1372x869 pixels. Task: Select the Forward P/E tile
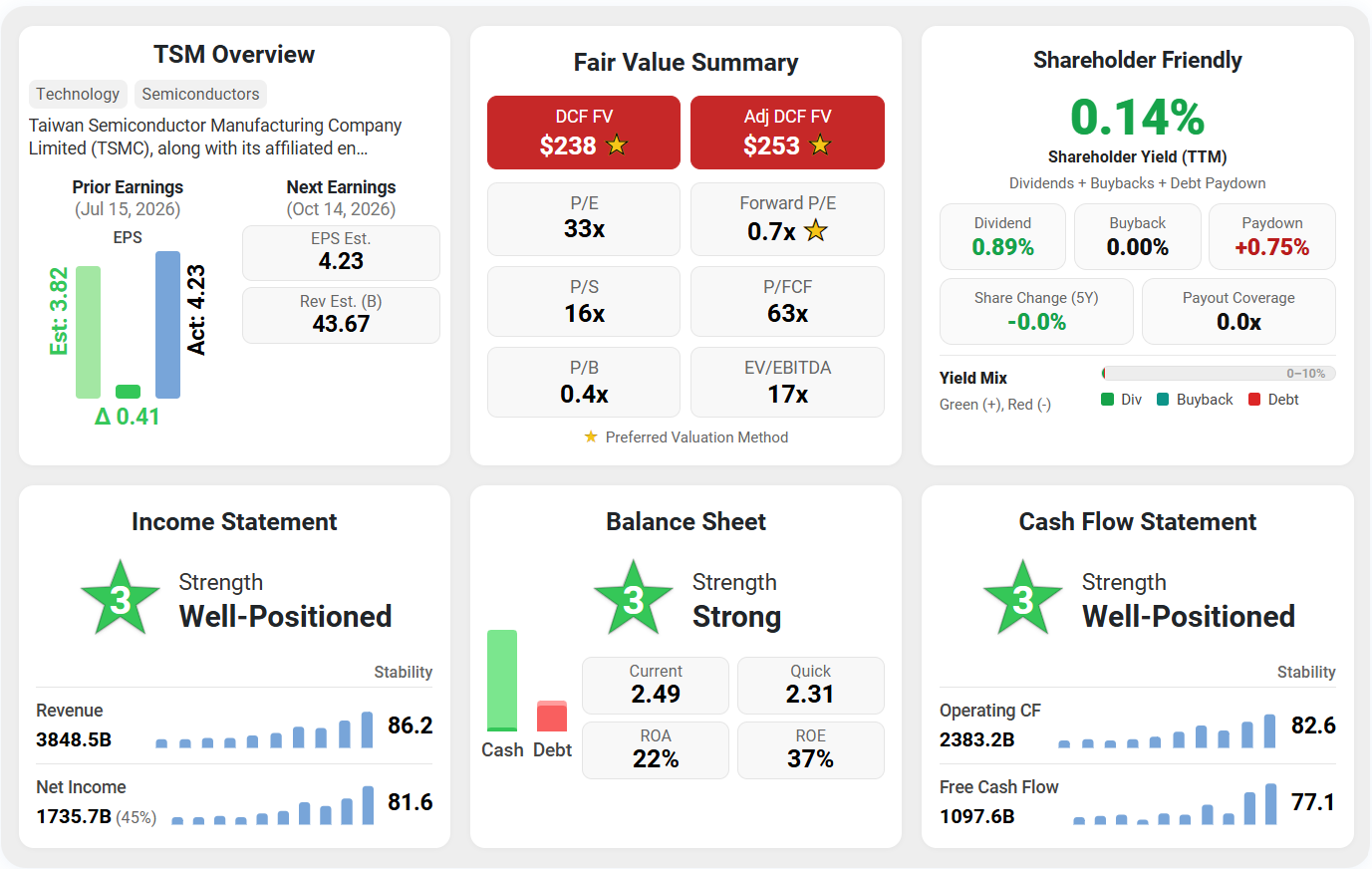tap(787, 219)
